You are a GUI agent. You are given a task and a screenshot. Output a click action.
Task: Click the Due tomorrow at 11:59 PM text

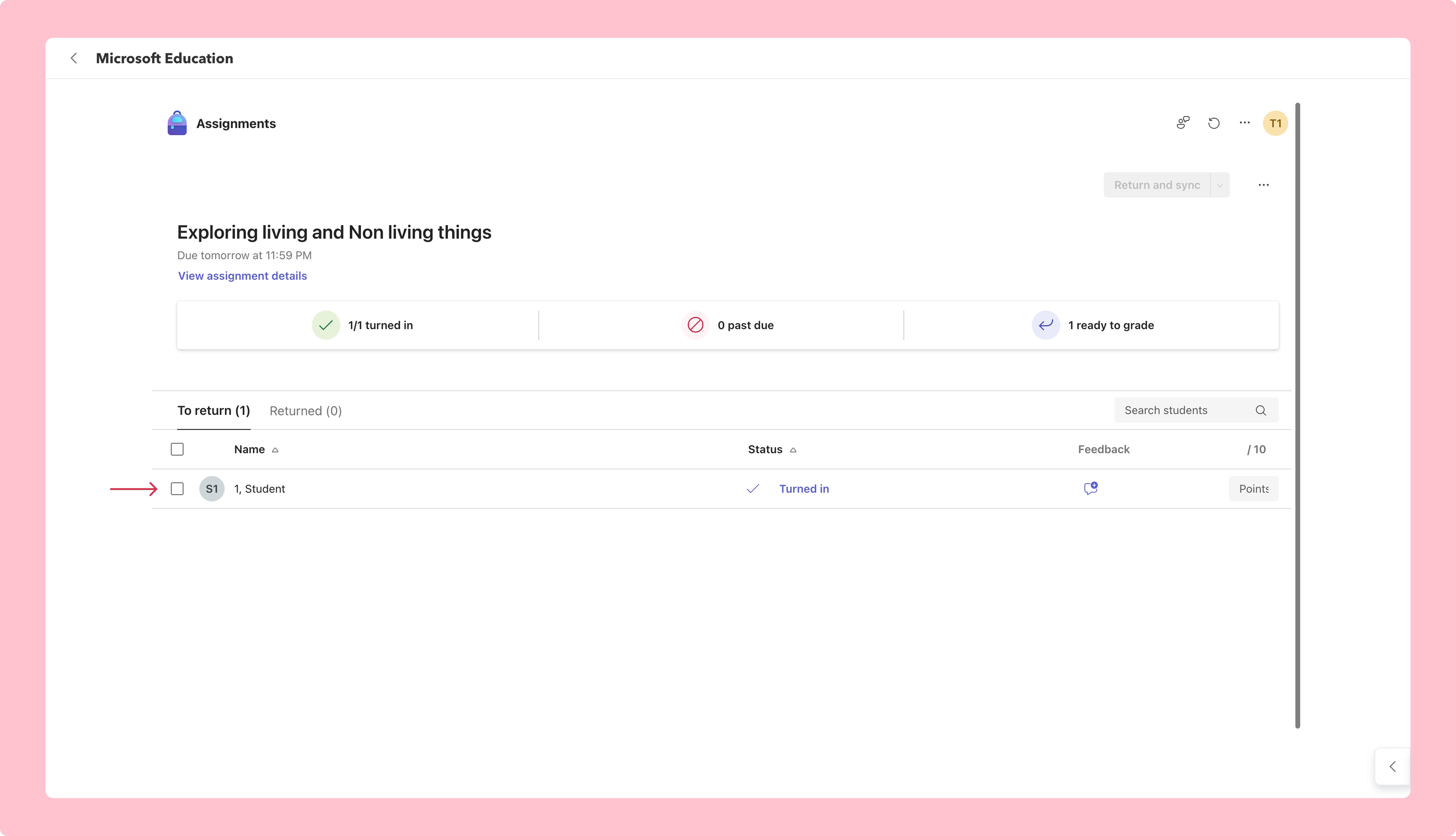pyautogui.click(x=244, y=255)
